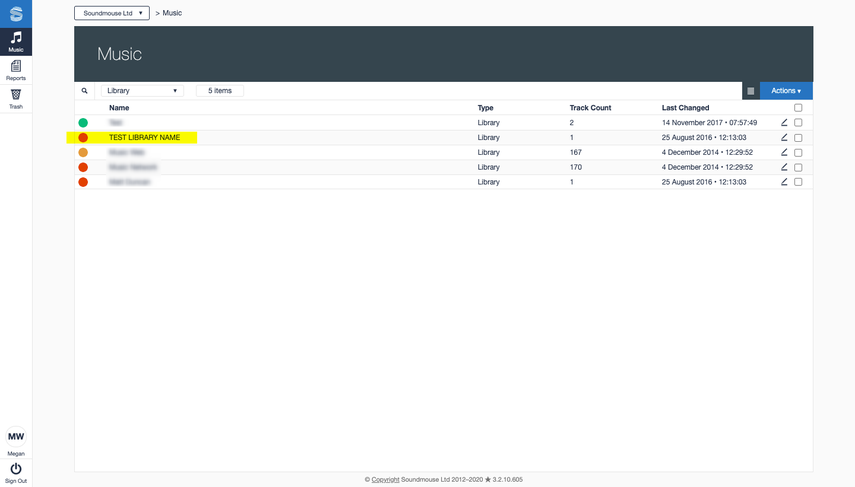Sort by Track Count column header

(590, 107)
